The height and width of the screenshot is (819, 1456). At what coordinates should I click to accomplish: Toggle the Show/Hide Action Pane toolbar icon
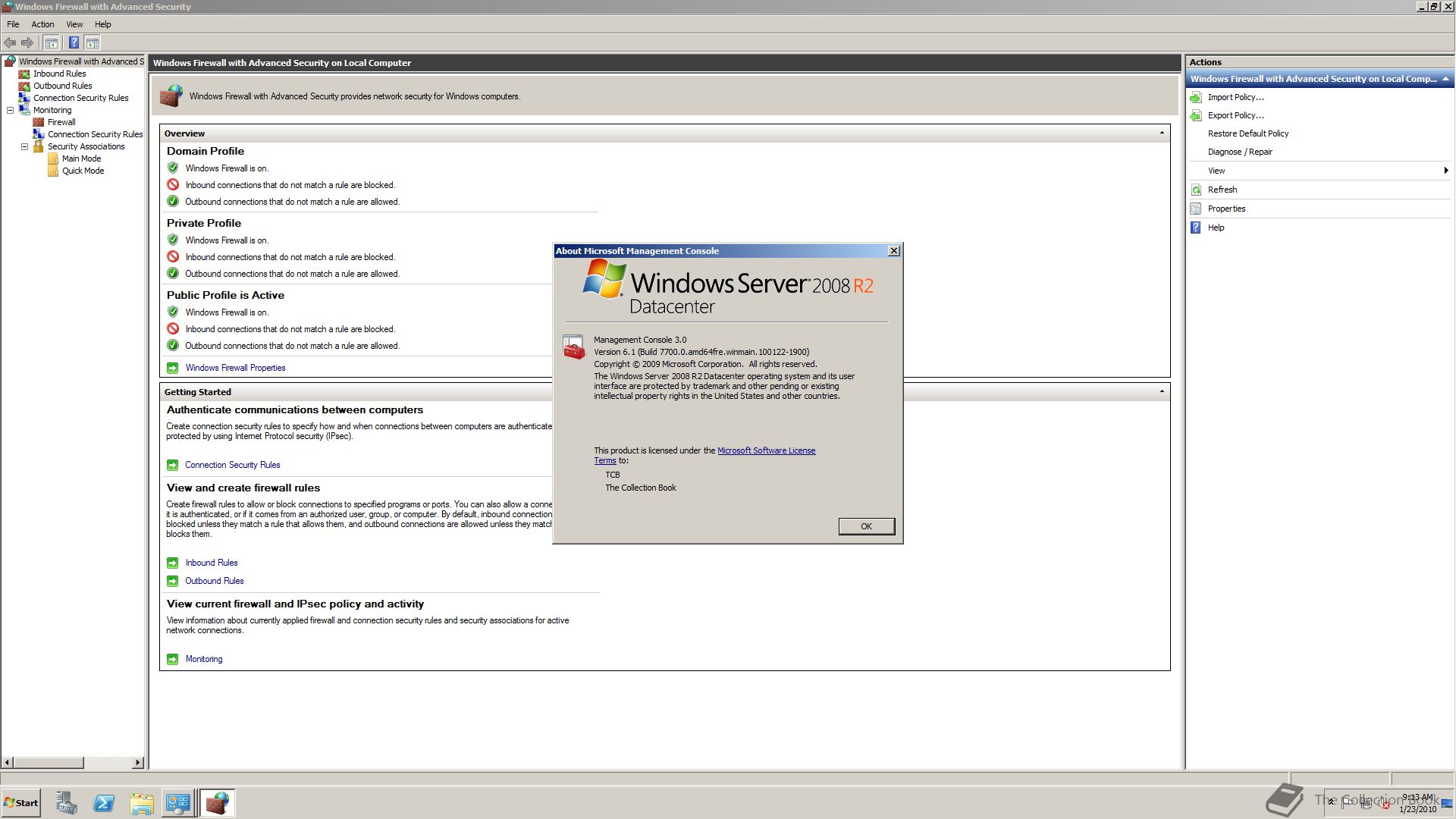pos(93,43)
